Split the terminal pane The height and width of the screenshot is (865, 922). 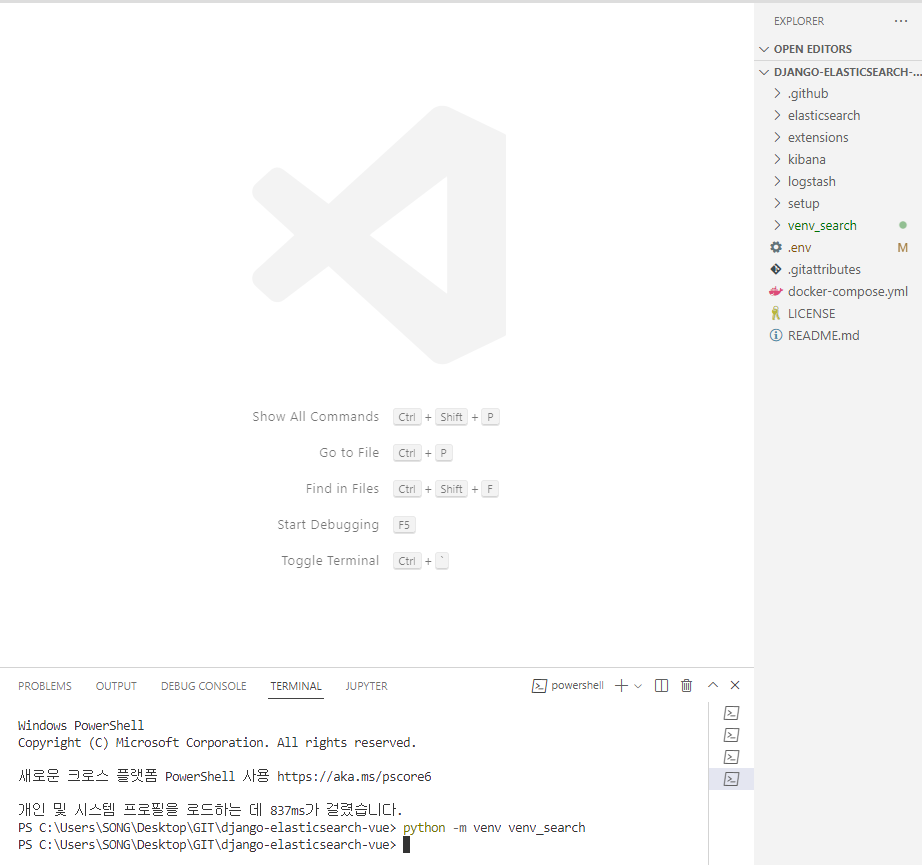click(x=662, y=686)
